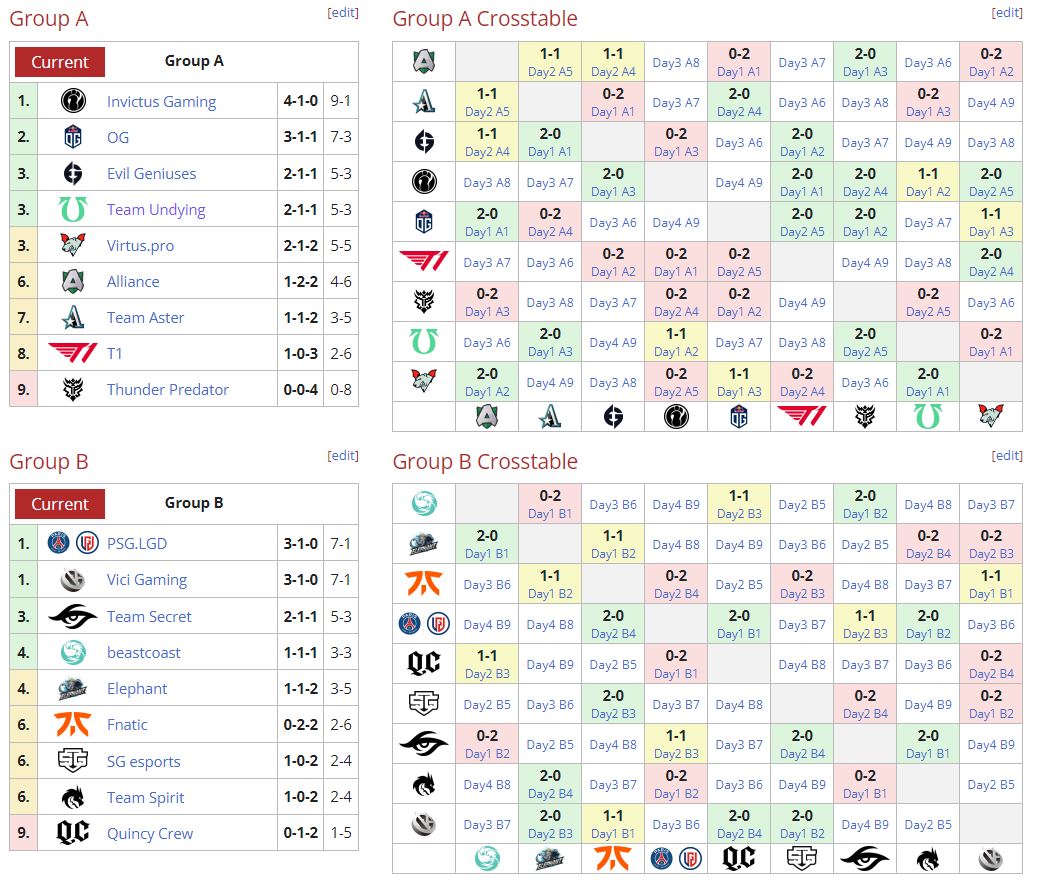Open the Team Undying team link
The width and height of the screenshot is (1040, 880).
[156, 209]
